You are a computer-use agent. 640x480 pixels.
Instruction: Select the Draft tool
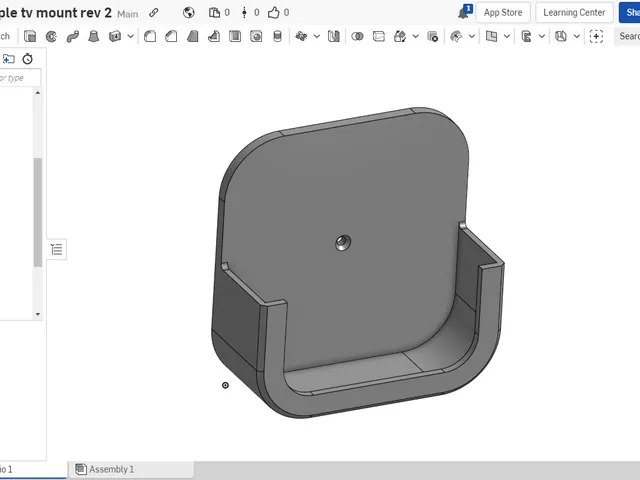[x=192, y=36]
